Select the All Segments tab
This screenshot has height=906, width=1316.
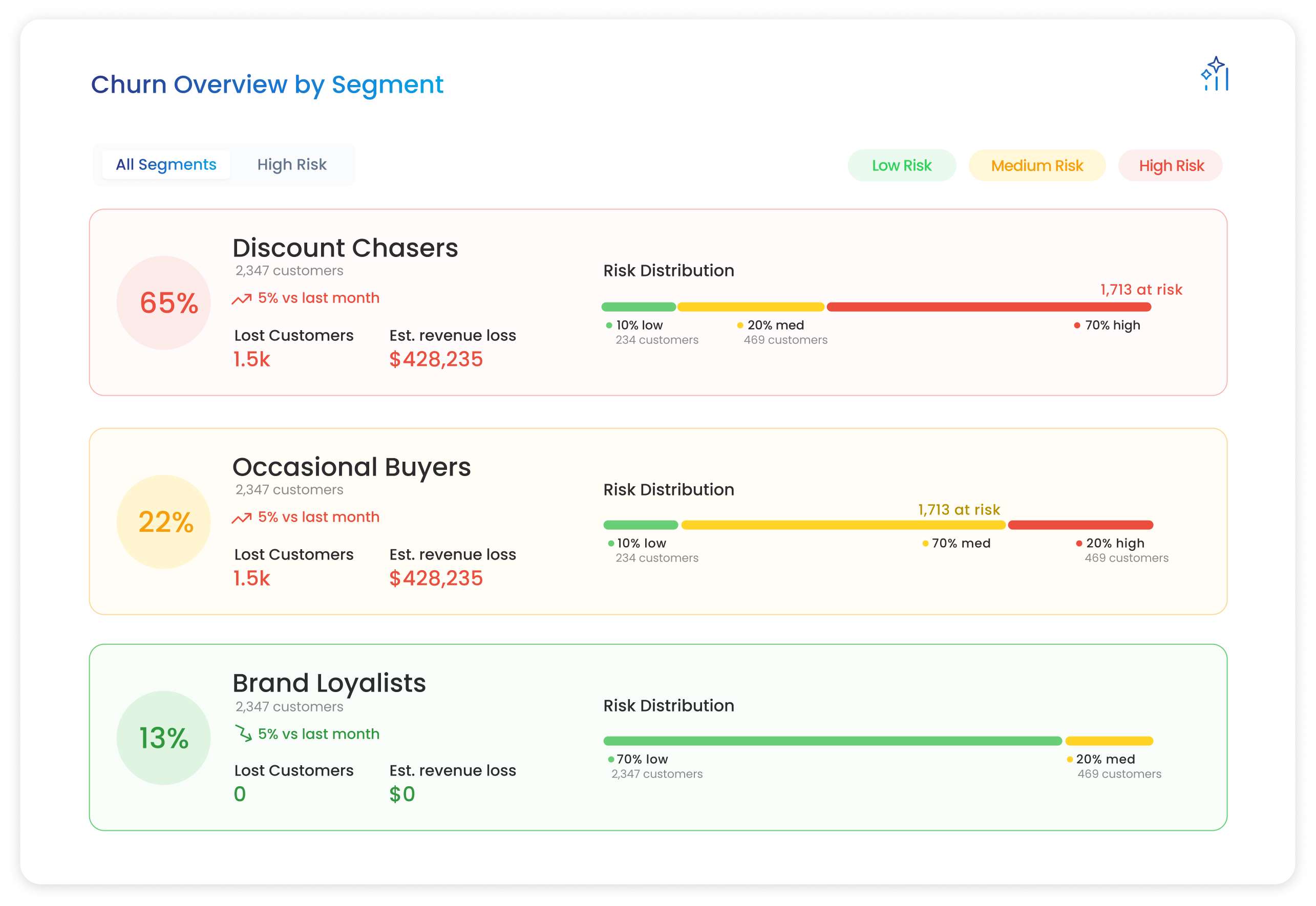click(x=166, y=165)
